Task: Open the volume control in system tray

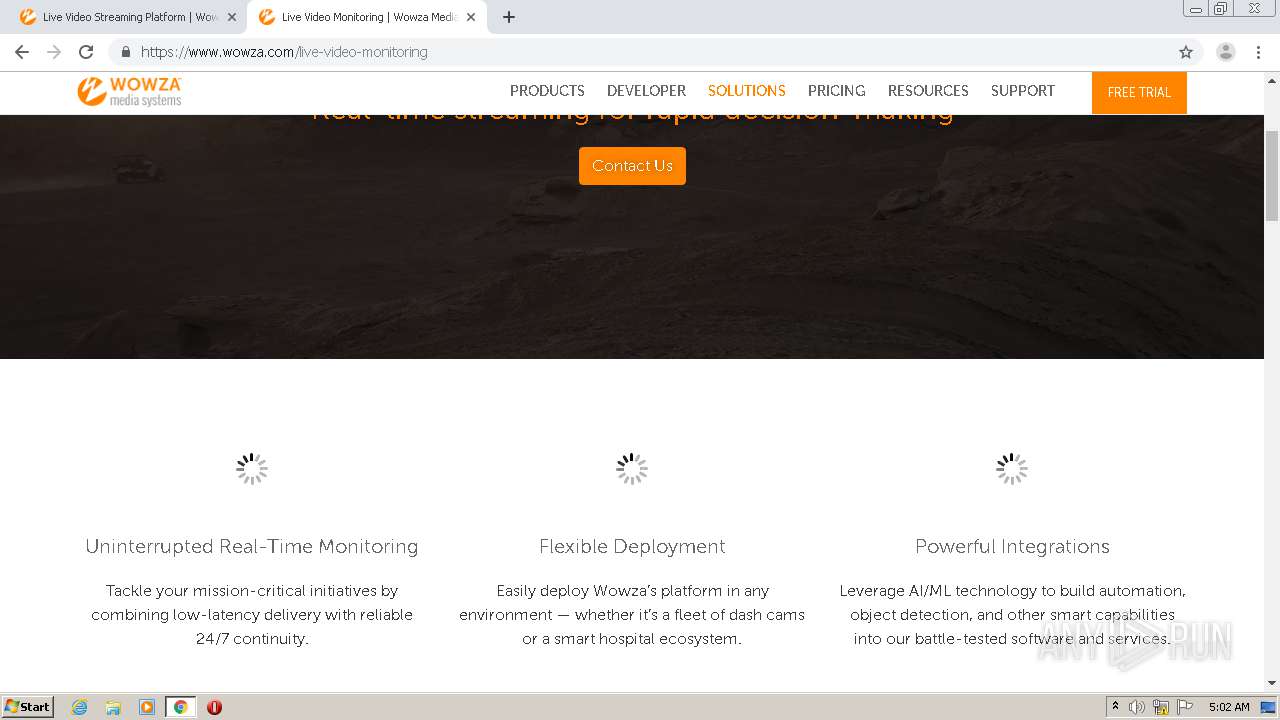Action: [x=1137, y=707]
